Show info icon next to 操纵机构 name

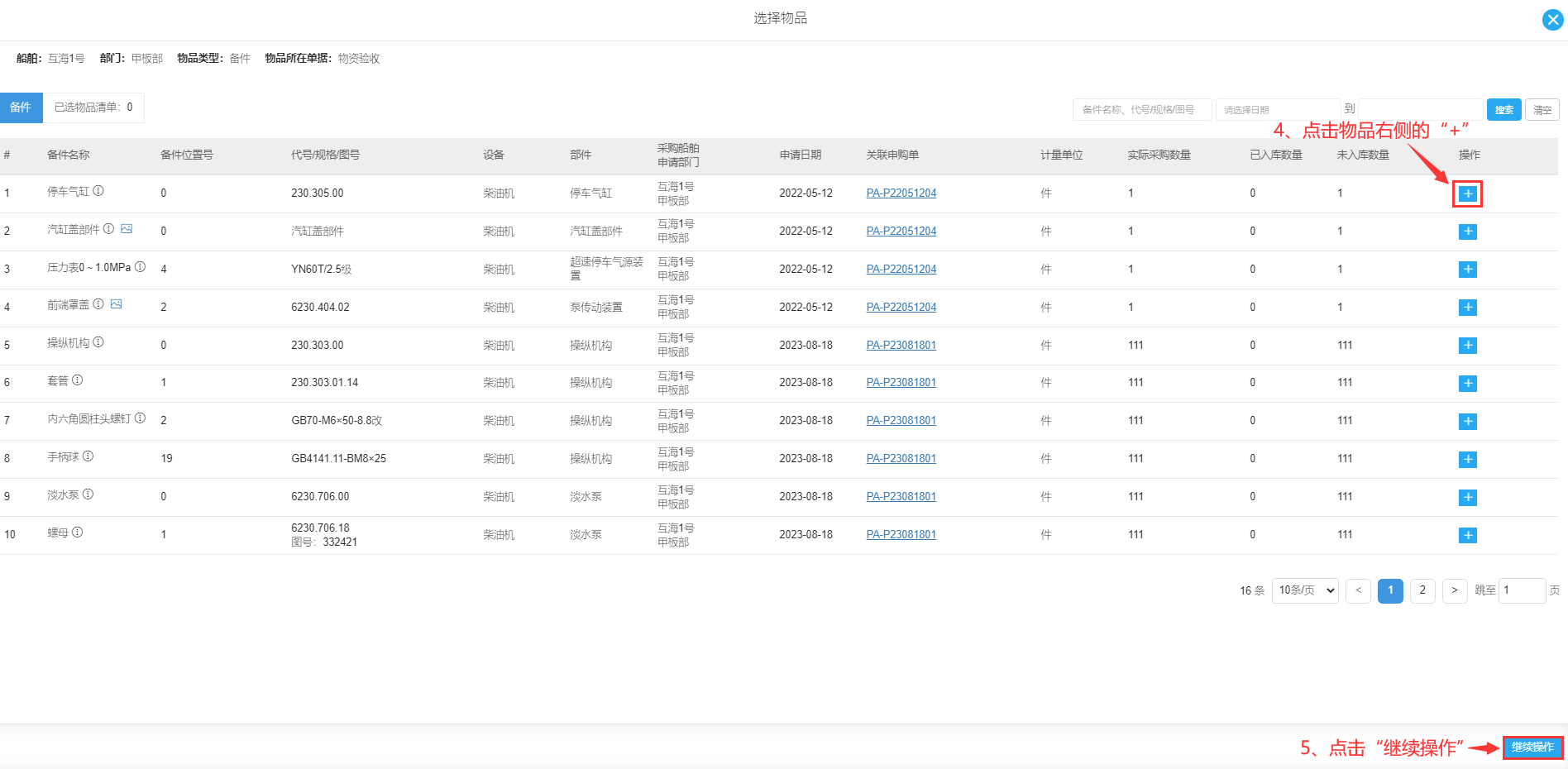pos(98,342)
